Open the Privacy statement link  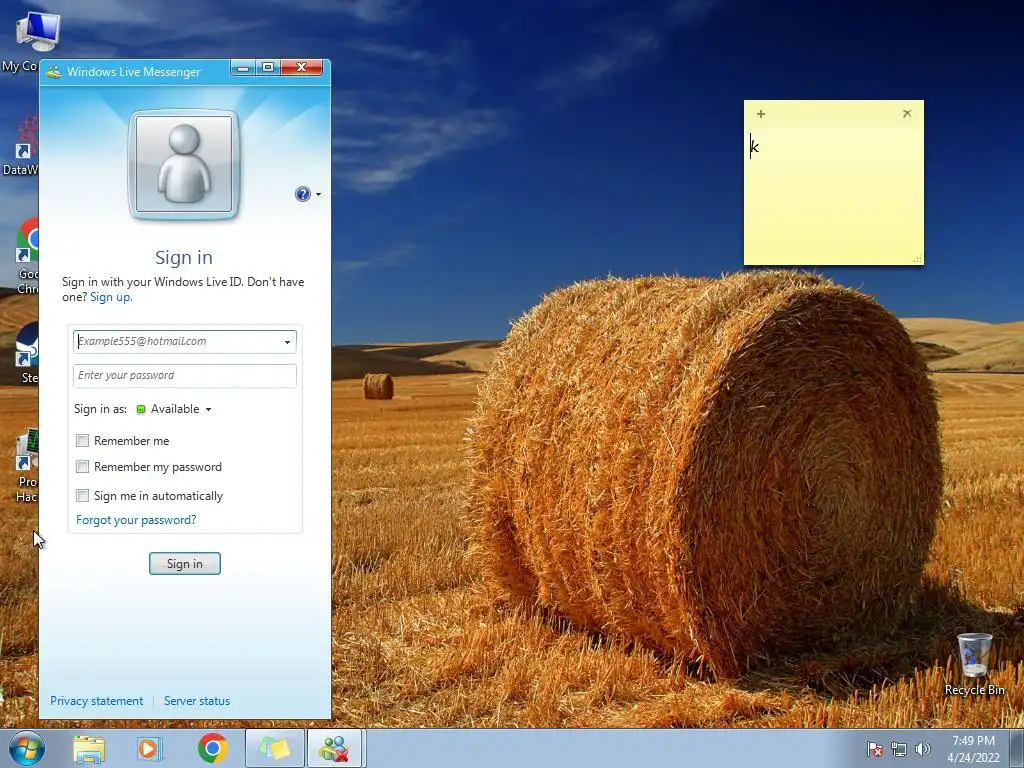point(97,701)
